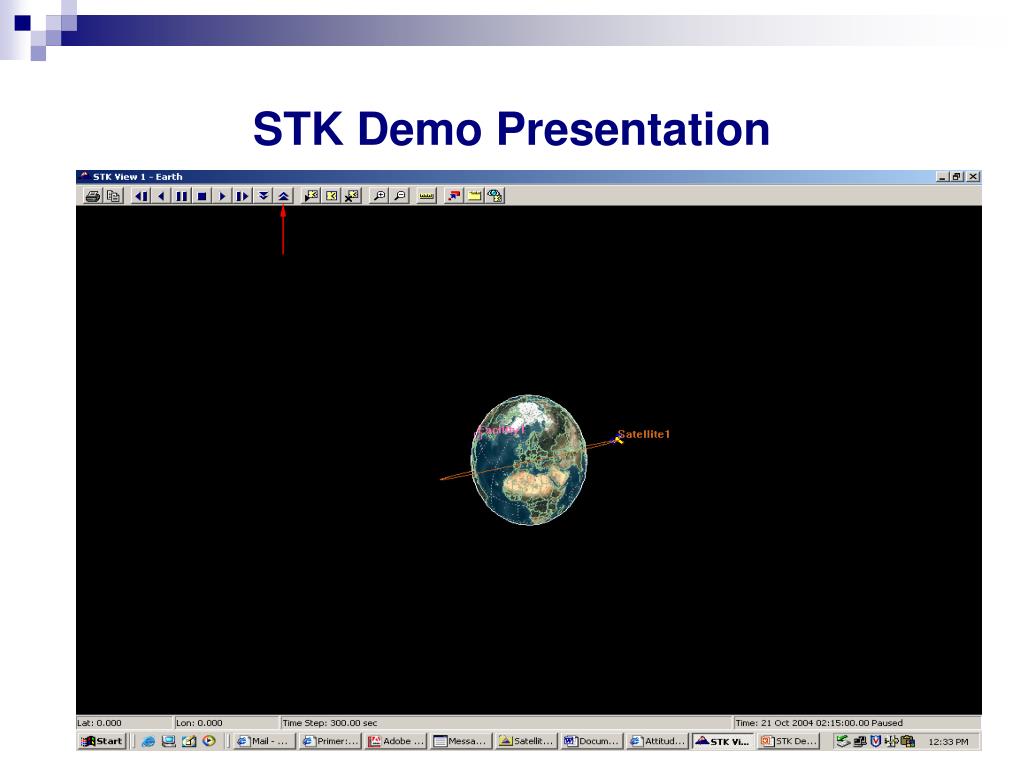Click the fourth system tray icon
The height and width of the screenshot is (768, 1024).
[x=891, y=741]
